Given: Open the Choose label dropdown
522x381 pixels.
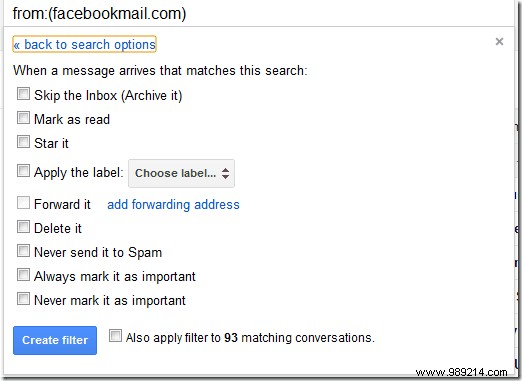Looking at the screenshot, I should tap(181, 173).
